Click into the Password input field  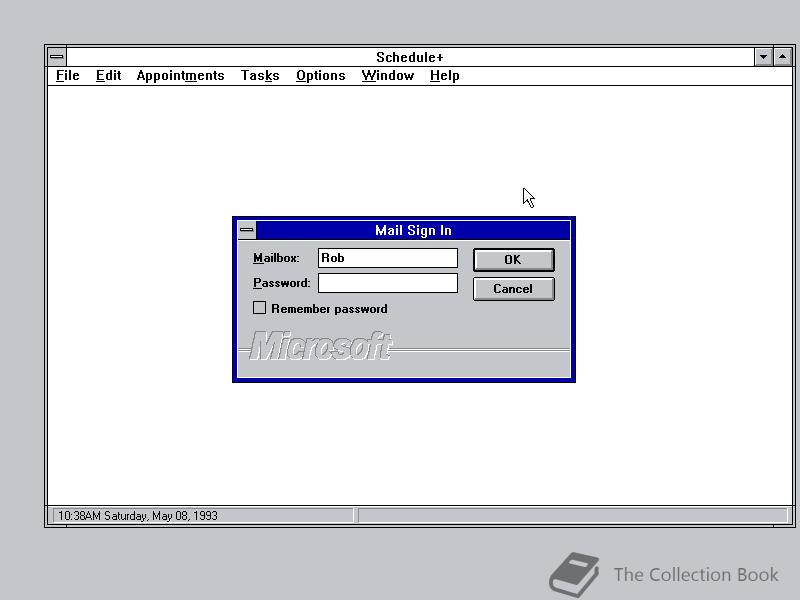pos(388,283)
